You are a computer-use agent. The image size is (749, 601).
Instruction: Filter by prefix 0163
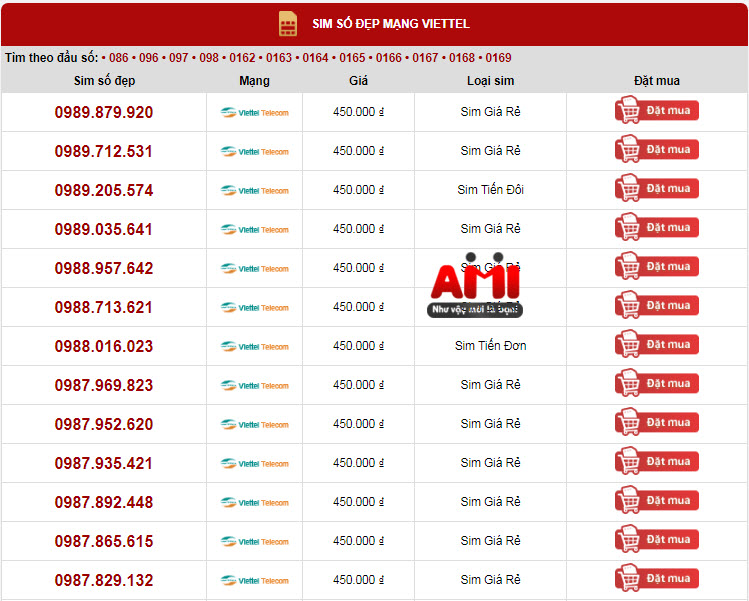coord(279,58)
